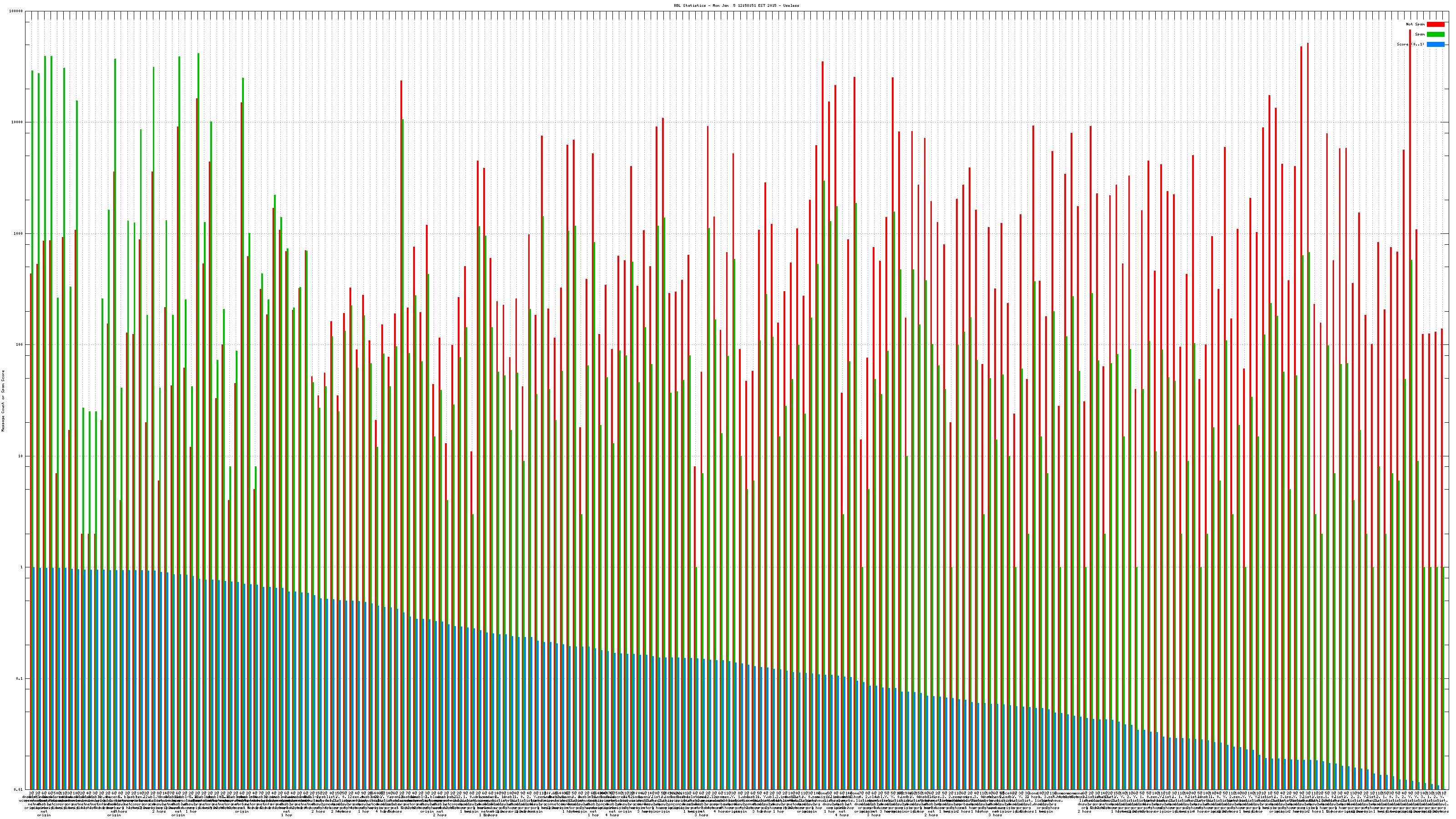
Task: Click the 10000 y-axis label
Action: click(18, 123)
